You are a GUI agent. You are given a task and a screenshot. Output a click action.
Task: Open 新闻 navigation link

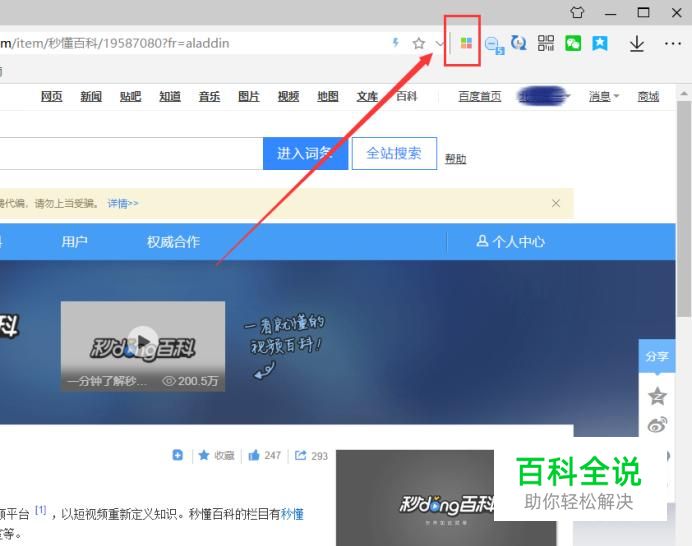tap(91, 96)
